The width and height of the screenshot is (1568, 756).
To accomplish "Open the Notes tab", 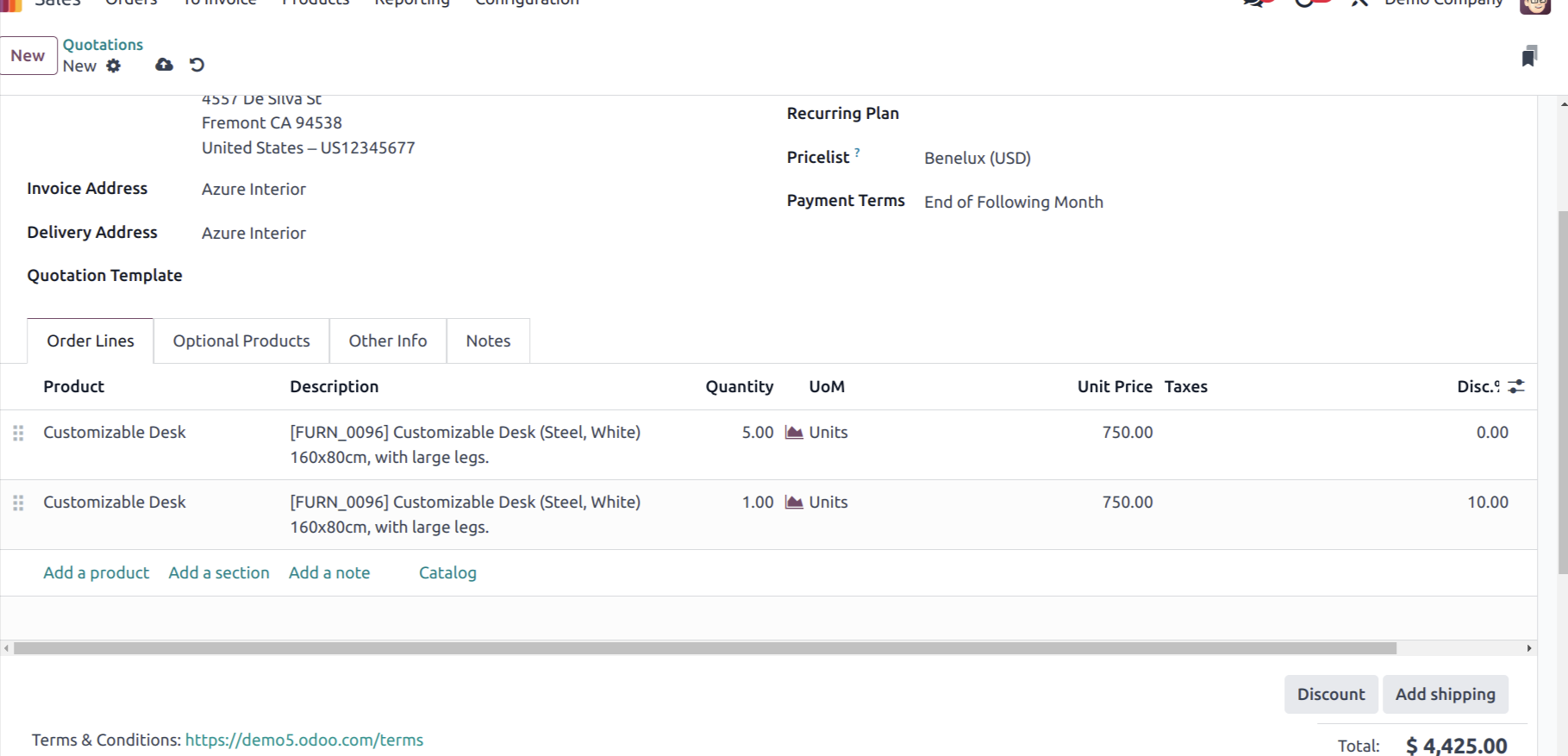I will click(488, 341).
